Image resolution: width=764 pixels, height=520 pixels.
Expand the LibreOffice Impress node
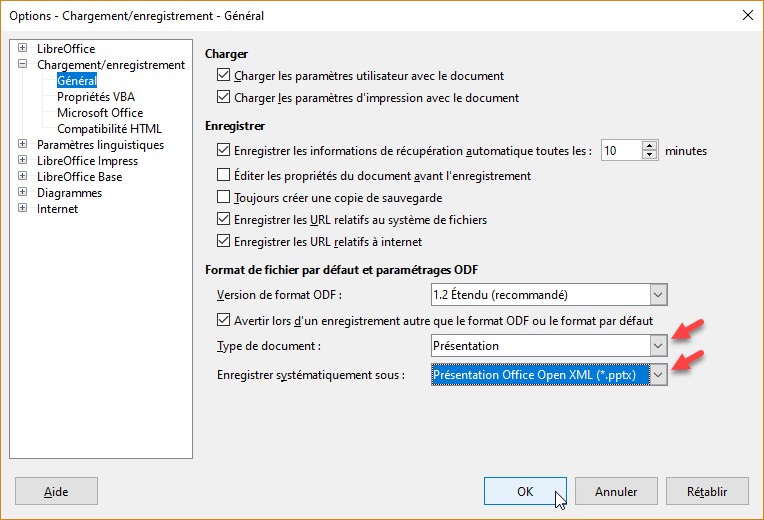tap(23, 160)
